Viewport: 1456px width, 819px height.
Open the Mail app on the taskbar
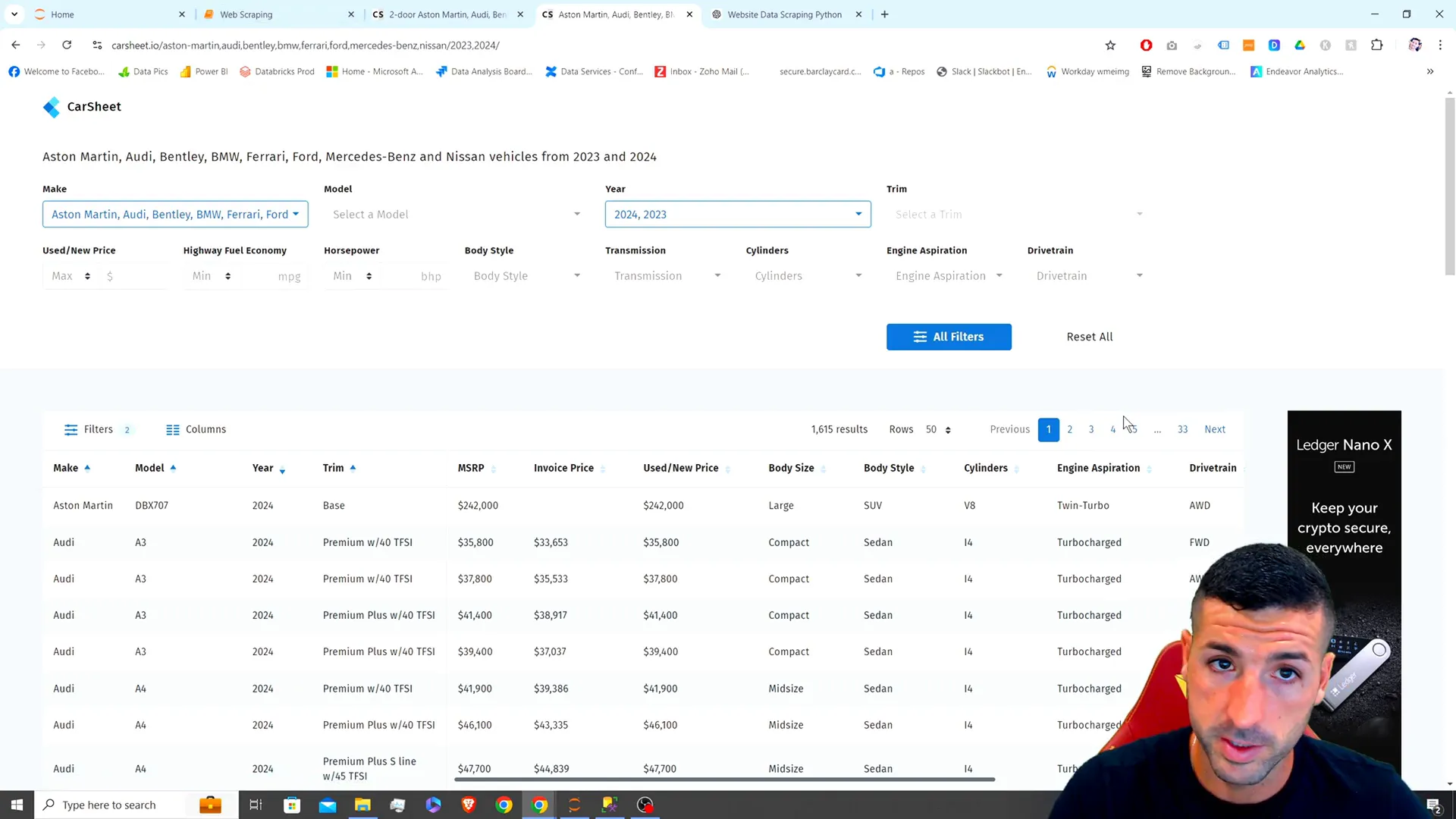[328, 805]
